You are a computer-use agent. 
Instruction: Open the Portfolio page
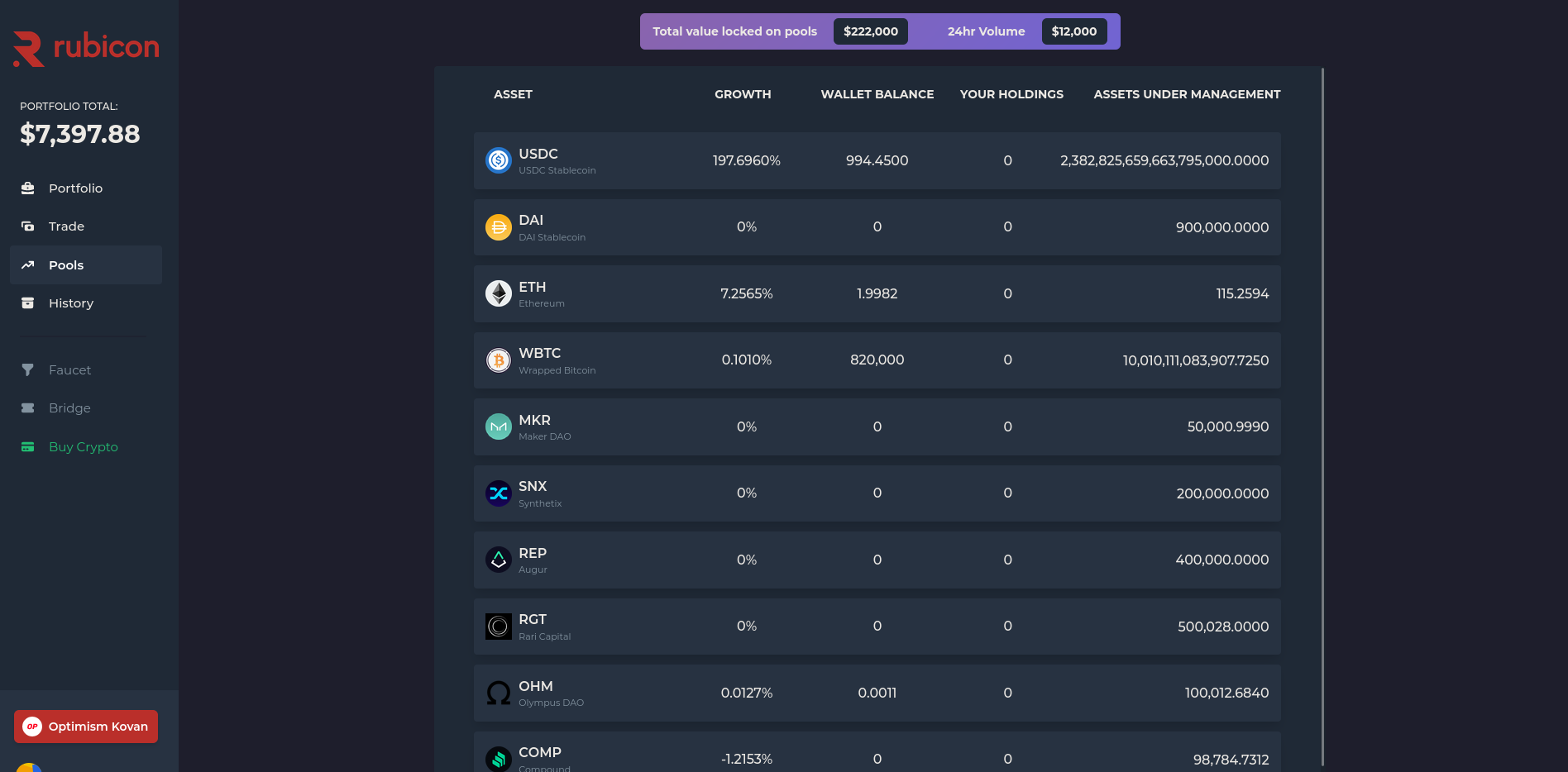(86, 188)
